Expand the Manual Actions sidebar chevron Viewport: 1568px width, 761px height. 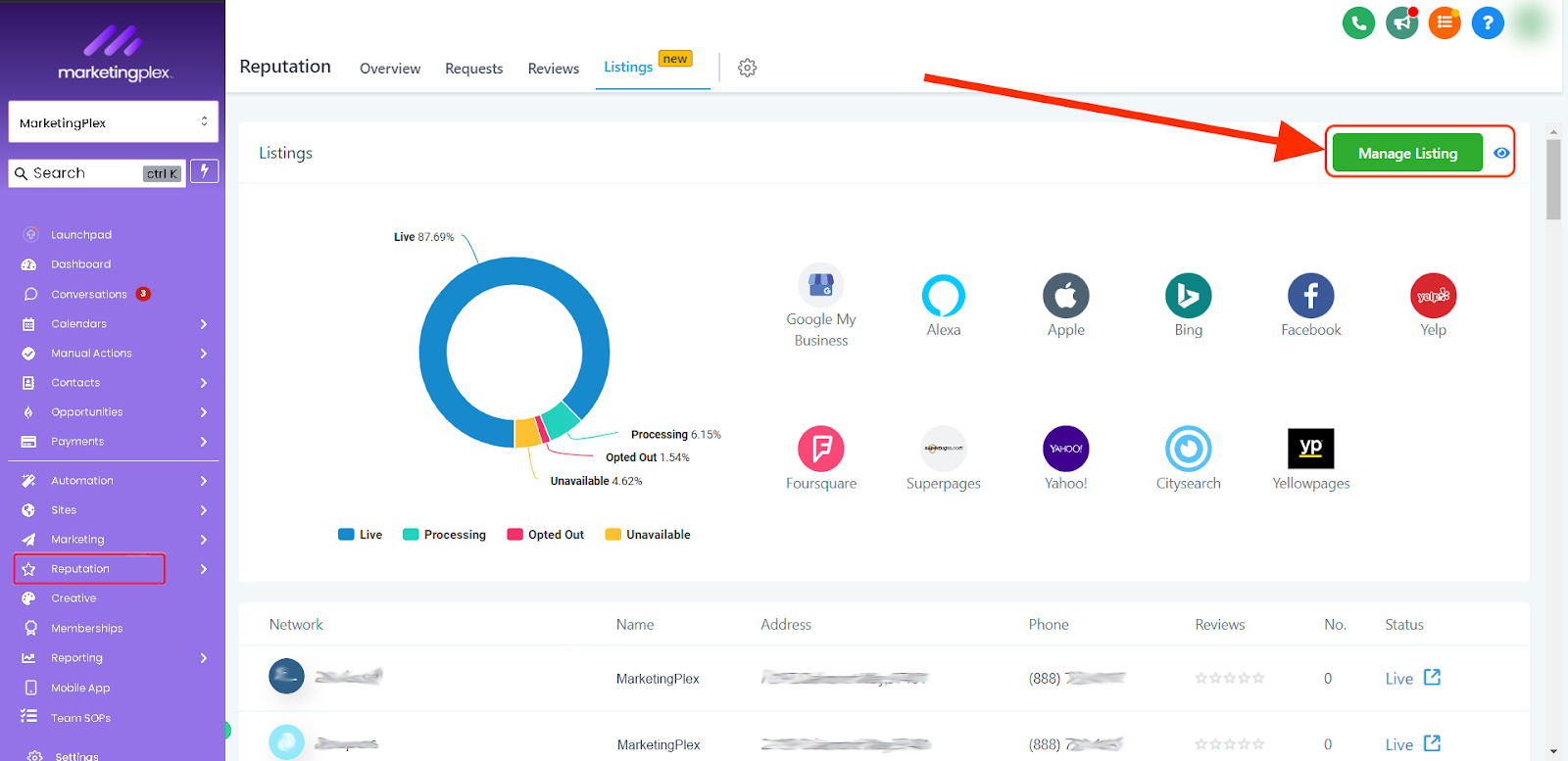coord(204,354)
